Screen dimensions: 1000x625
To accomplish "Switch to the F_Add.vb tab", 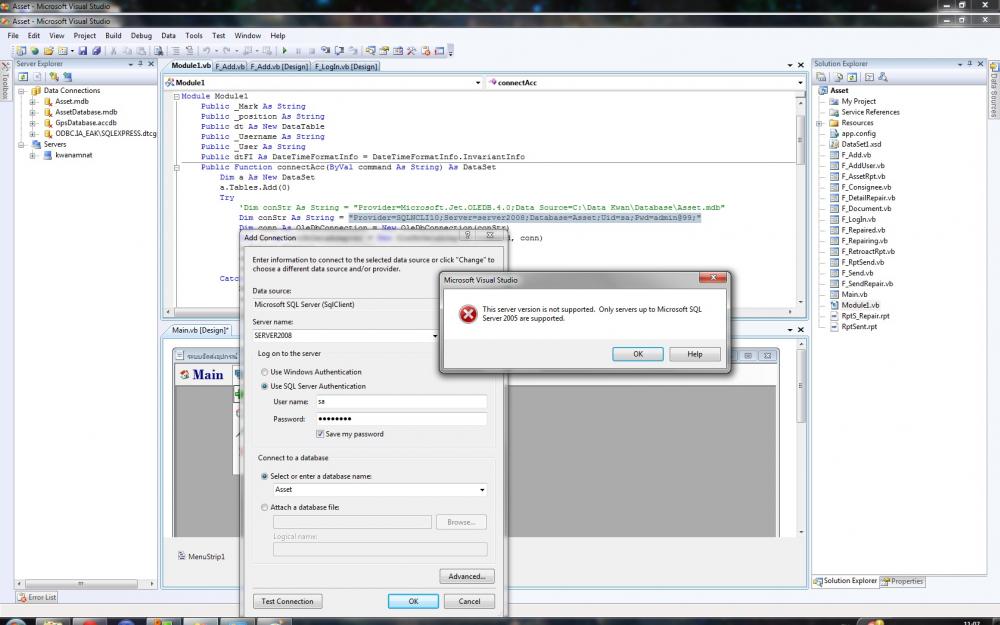I will pos(230,66).
